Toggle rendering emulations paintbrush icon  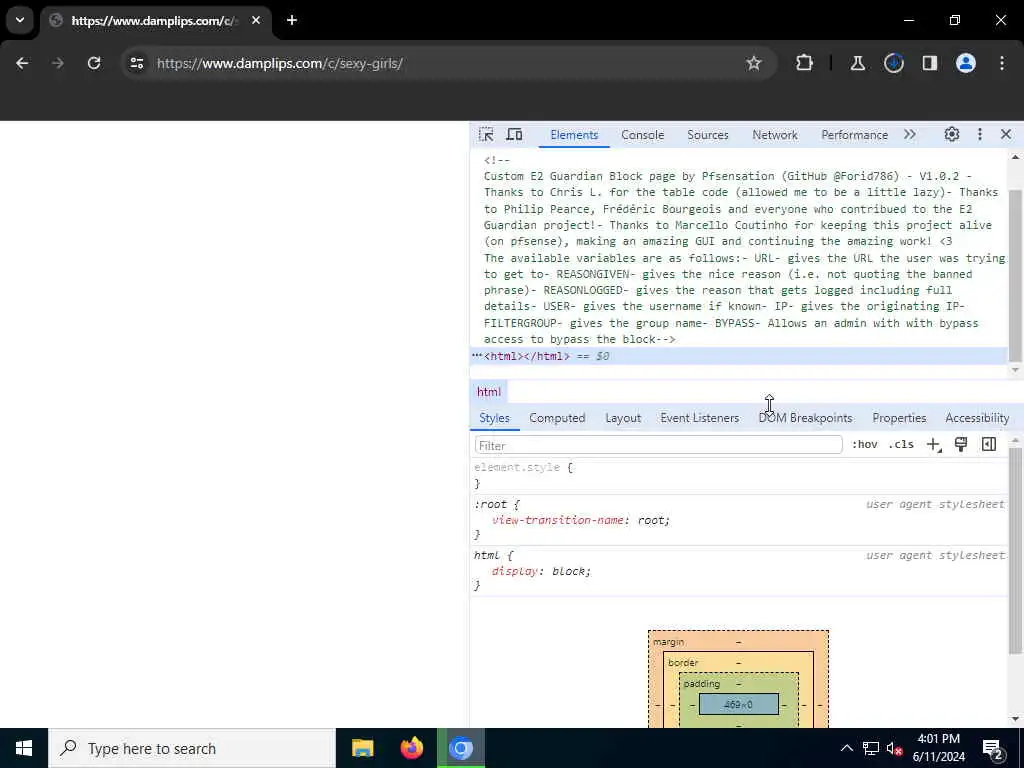961,445
